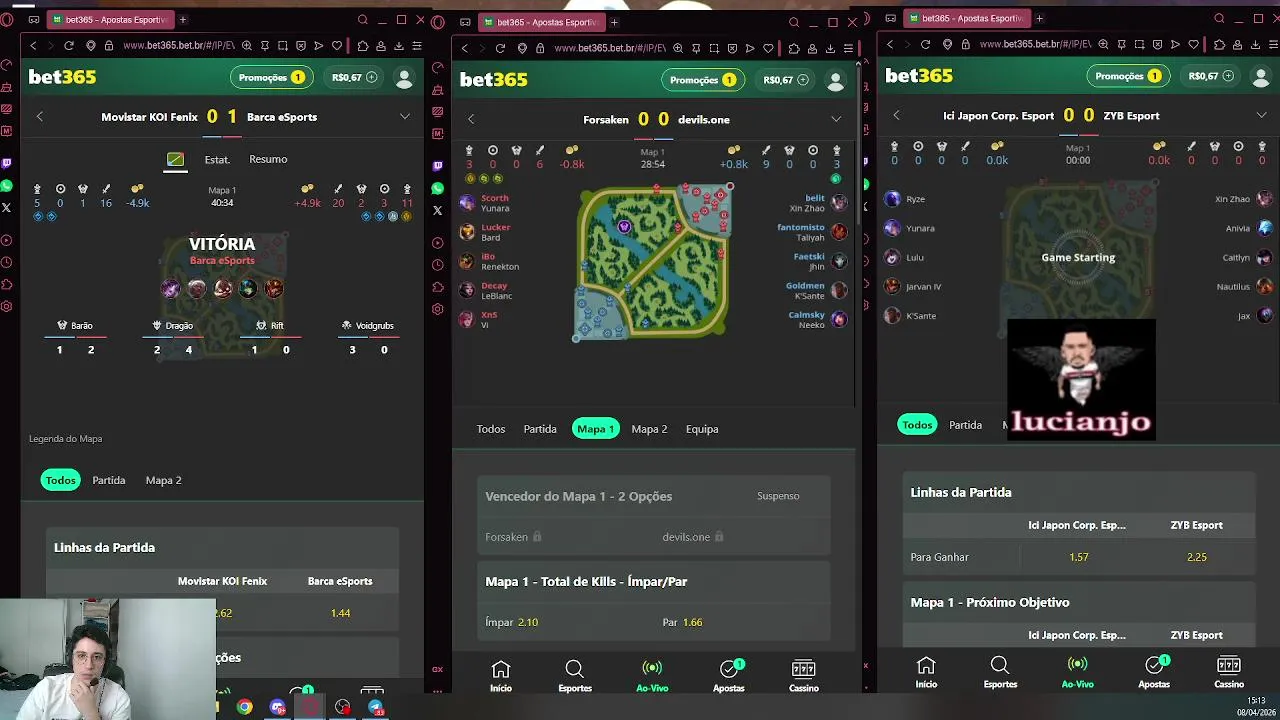Pick Barca eSports 1.44 odds
The image size is (1280, 720).
[x=340, y=613]
